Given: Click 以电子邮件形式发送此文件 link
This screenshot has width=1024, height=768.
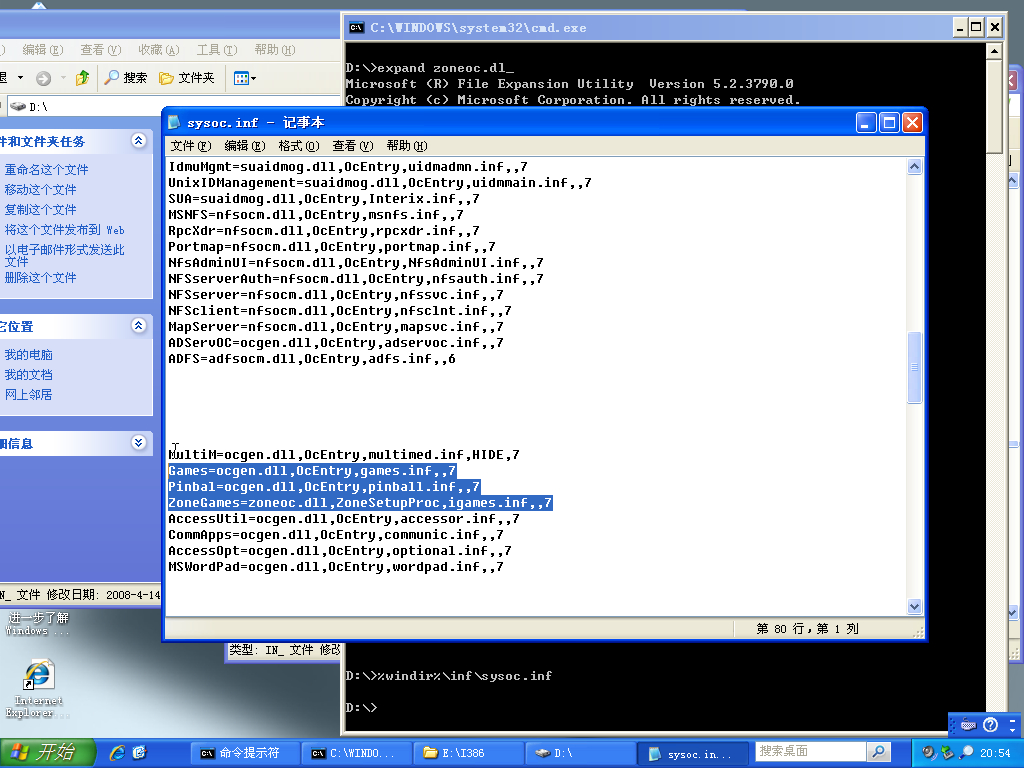Looking at the screenshot, I should (x=64, y=255).
